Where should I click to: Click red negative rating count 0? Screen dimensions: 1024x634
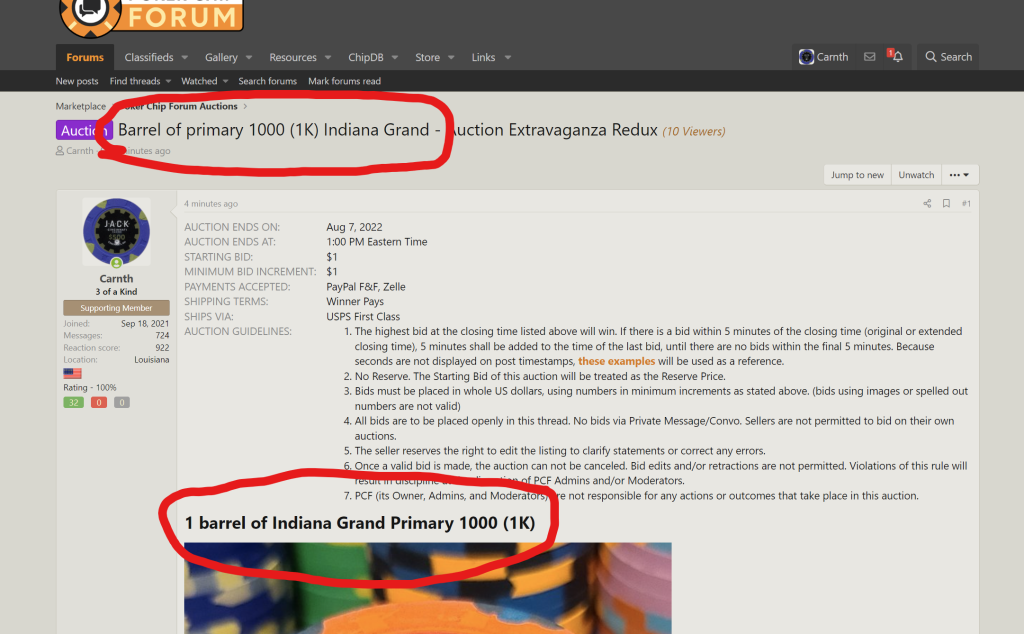tap(99, 402)
